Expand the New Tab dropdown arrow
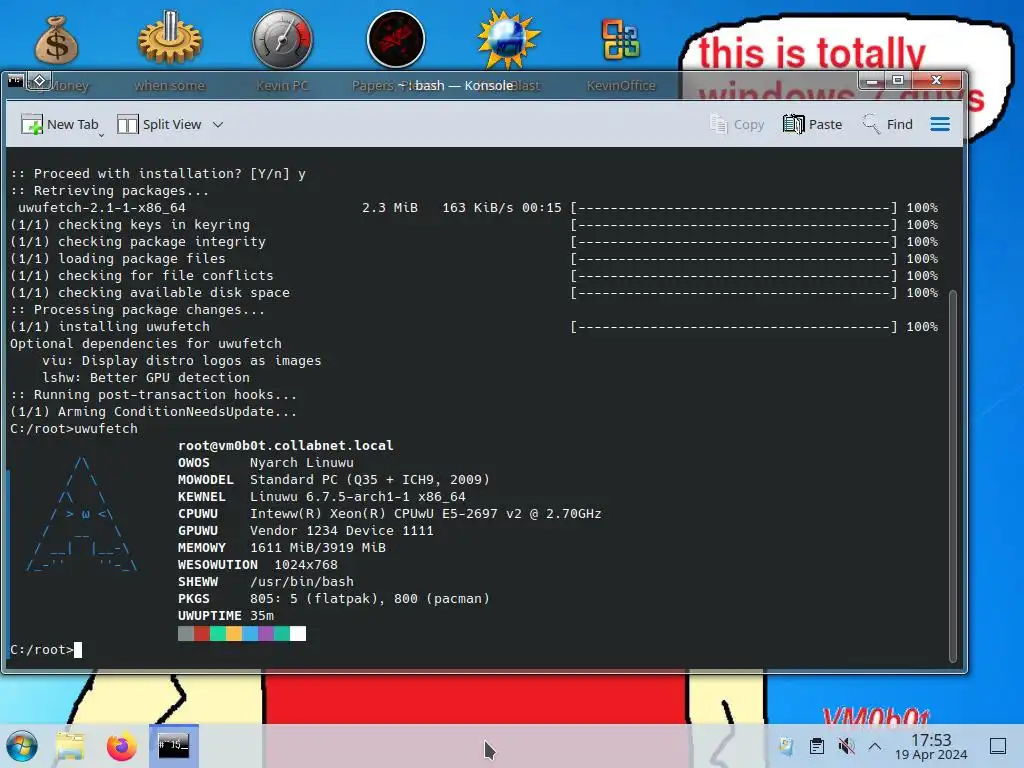The image size is (1024, 768). pos(101,134)
